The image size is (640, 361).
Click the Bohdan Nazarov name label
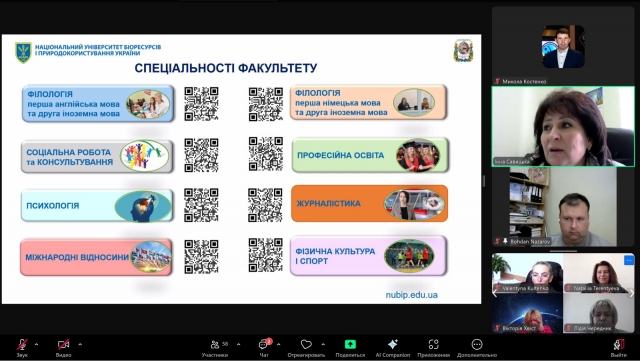(530, 241)
